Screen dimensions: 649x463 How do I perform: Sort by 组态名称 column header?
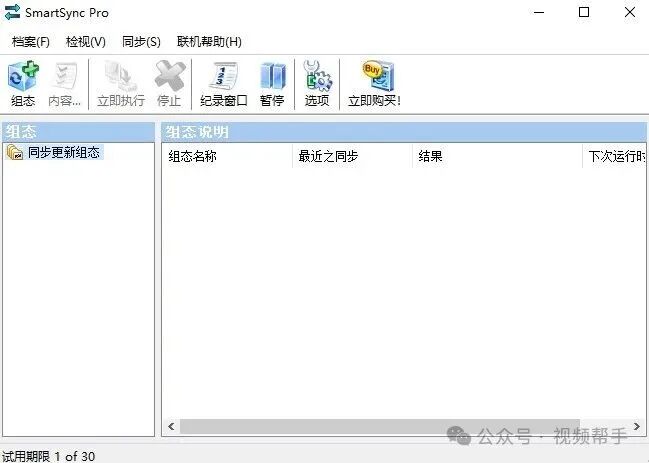point(227,156)
